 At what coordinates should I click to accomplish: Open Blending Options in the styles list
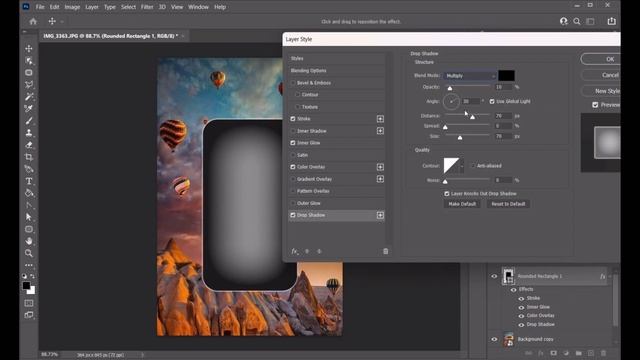tap(309, 71)
